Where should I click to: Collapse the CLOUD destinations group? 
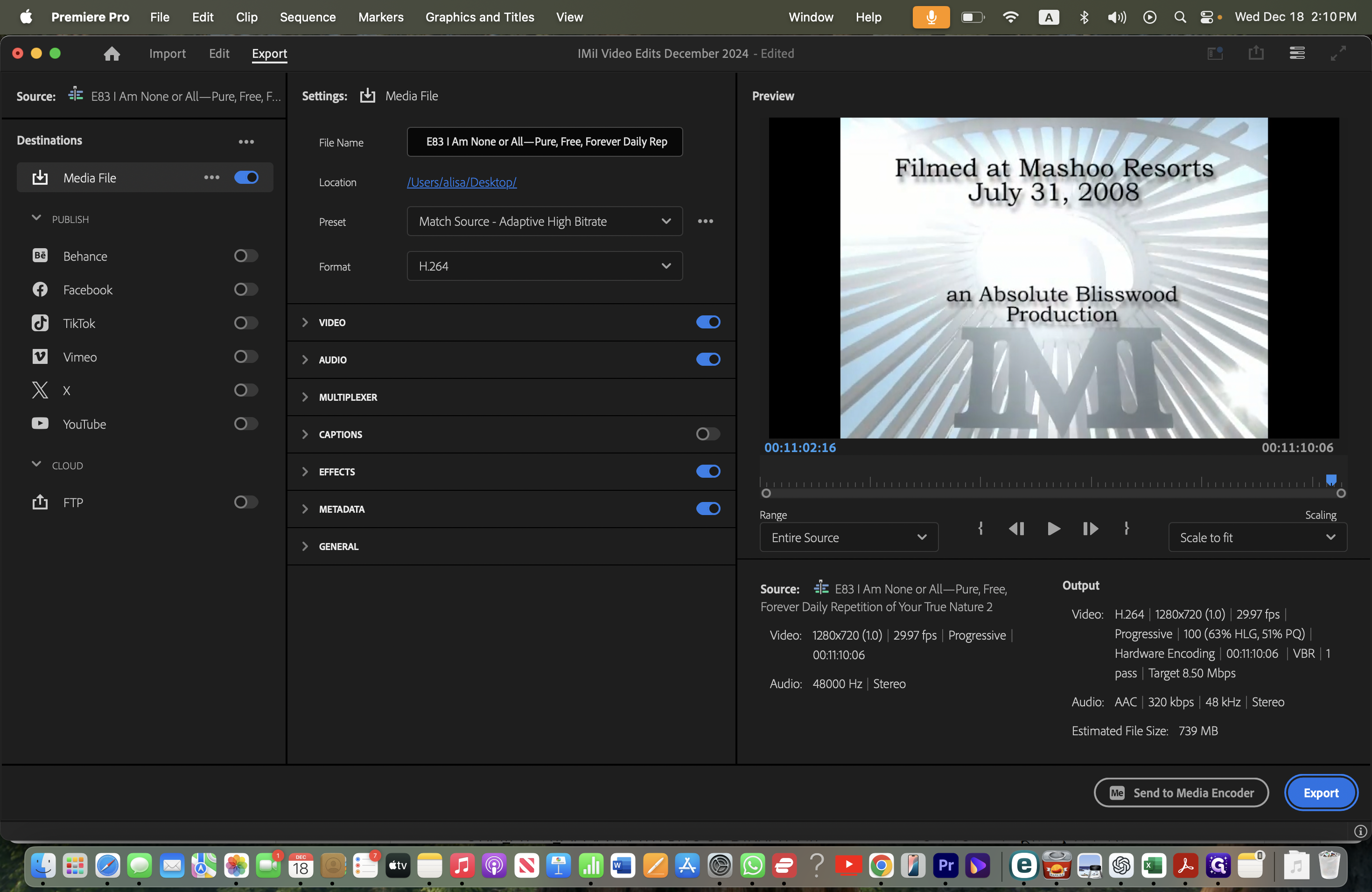[36, 465]
